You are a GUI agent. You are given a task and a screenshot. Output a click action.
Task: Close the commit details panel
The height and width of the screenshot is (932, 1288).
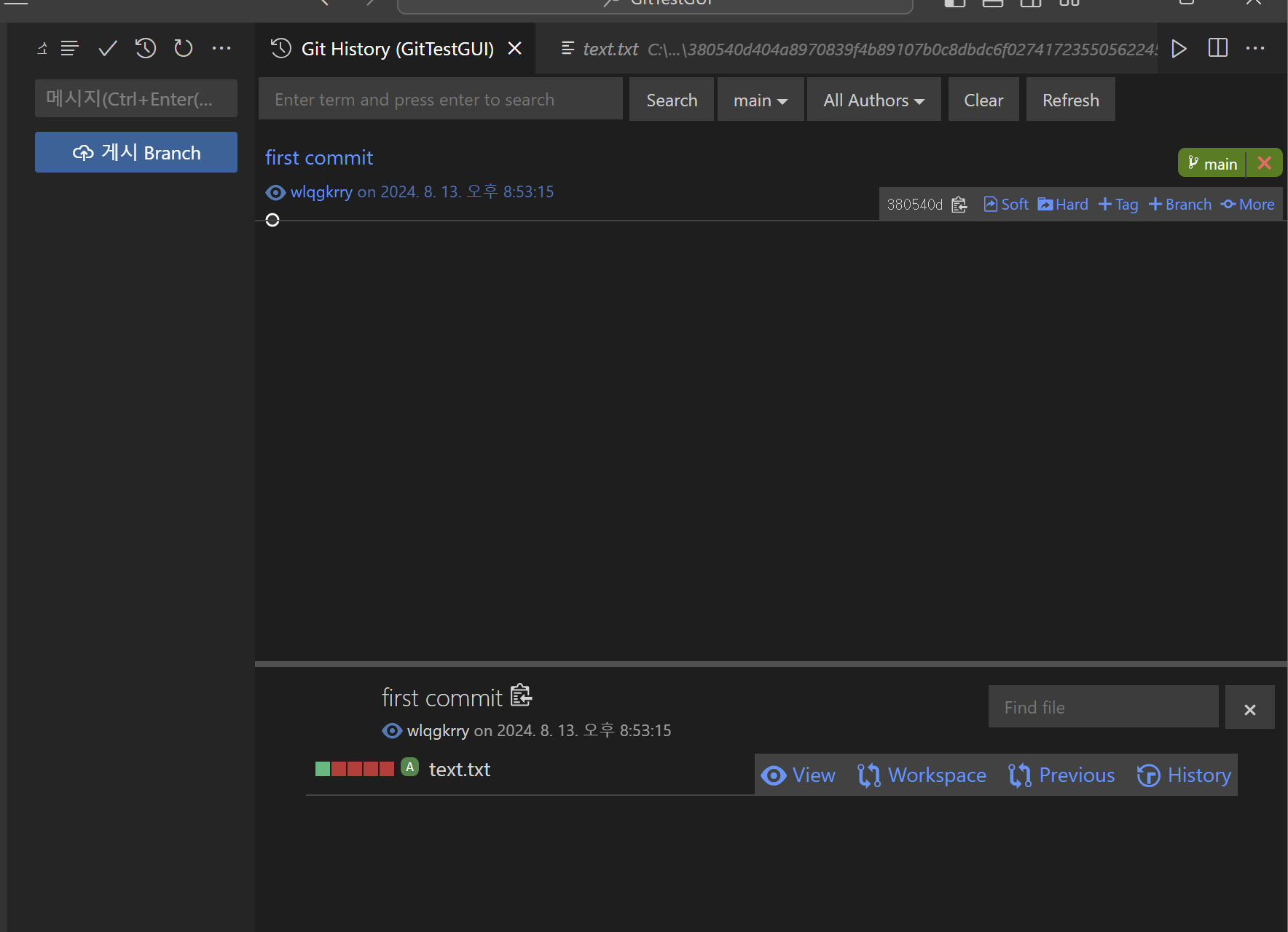1250,708
